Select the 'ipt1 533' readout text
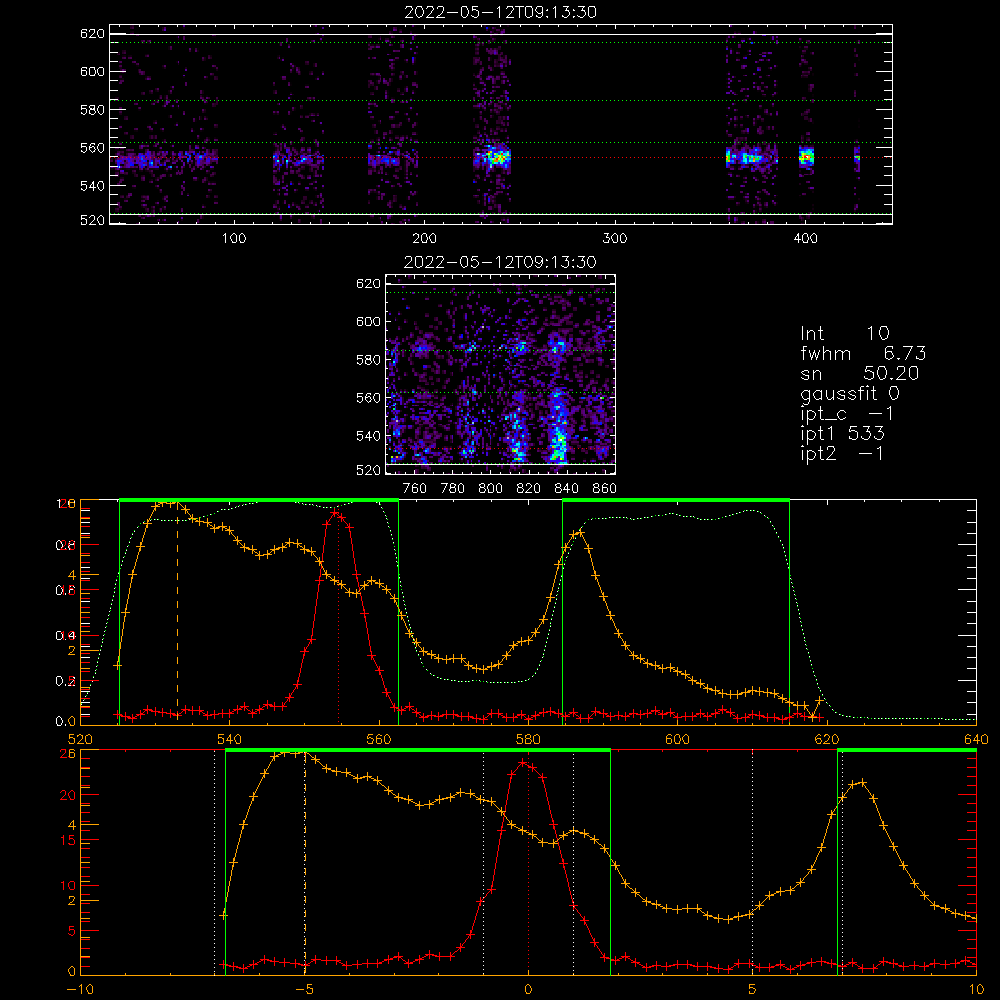 click(x=842, y=434)
